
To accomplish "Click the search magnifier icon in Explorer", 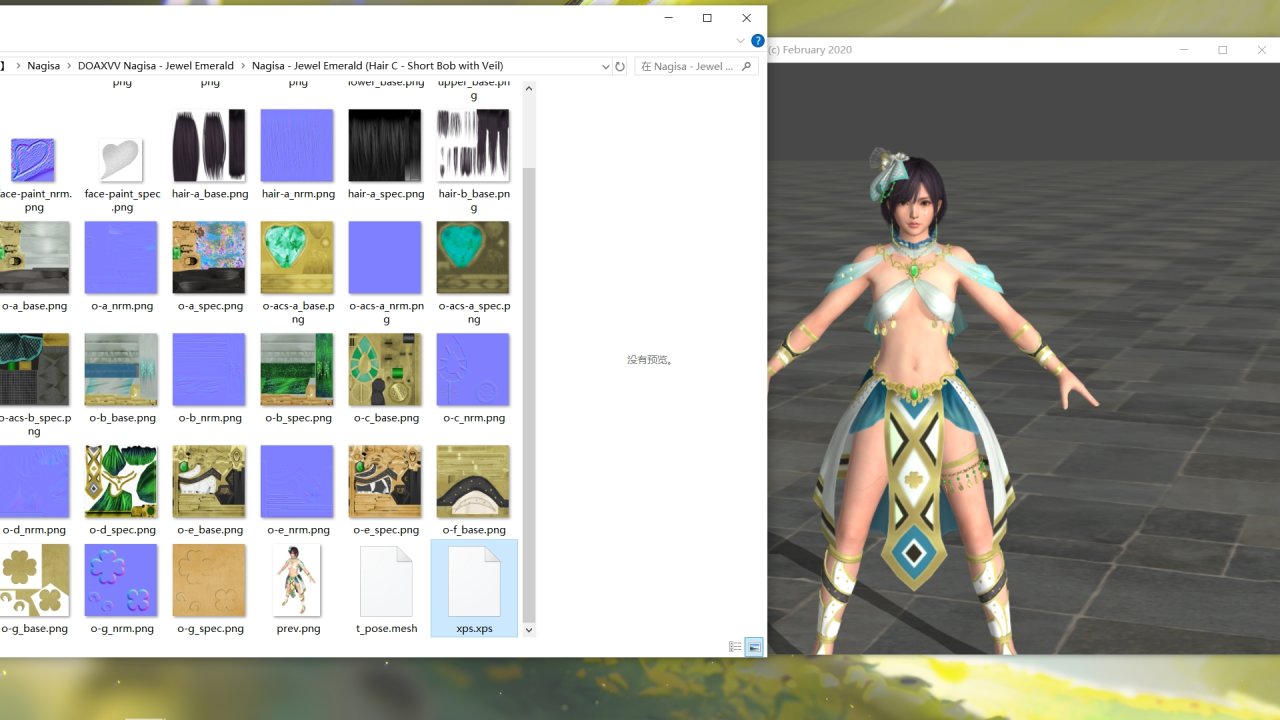I will coord(746,66).
